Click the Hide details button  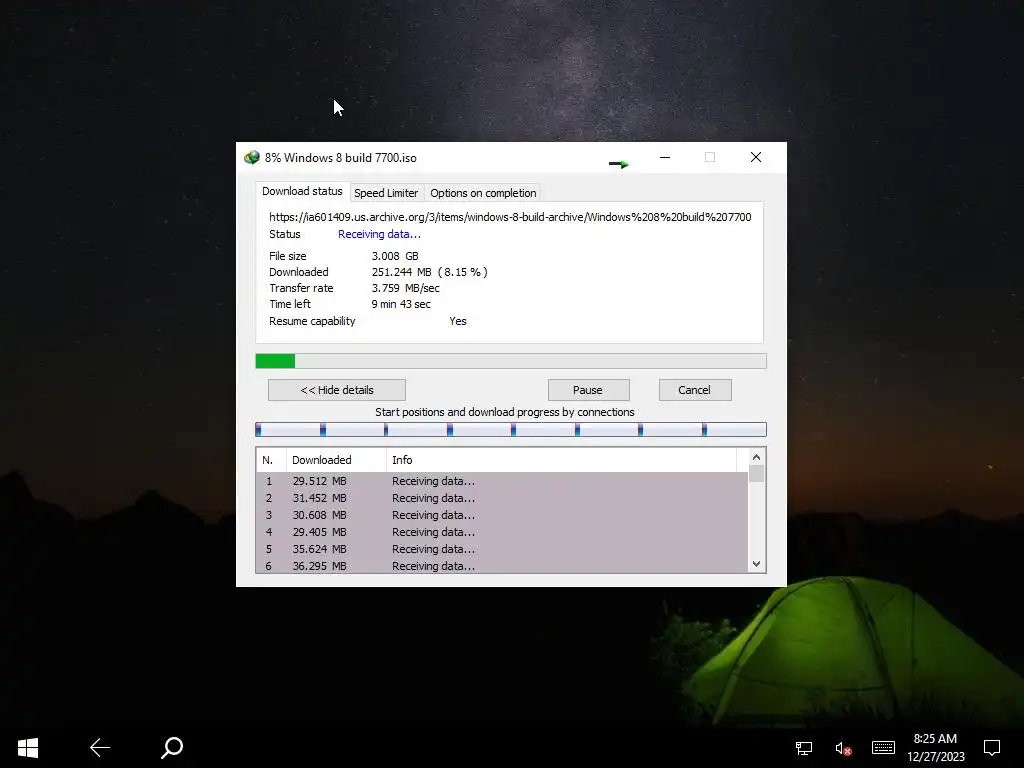[337, 390]
